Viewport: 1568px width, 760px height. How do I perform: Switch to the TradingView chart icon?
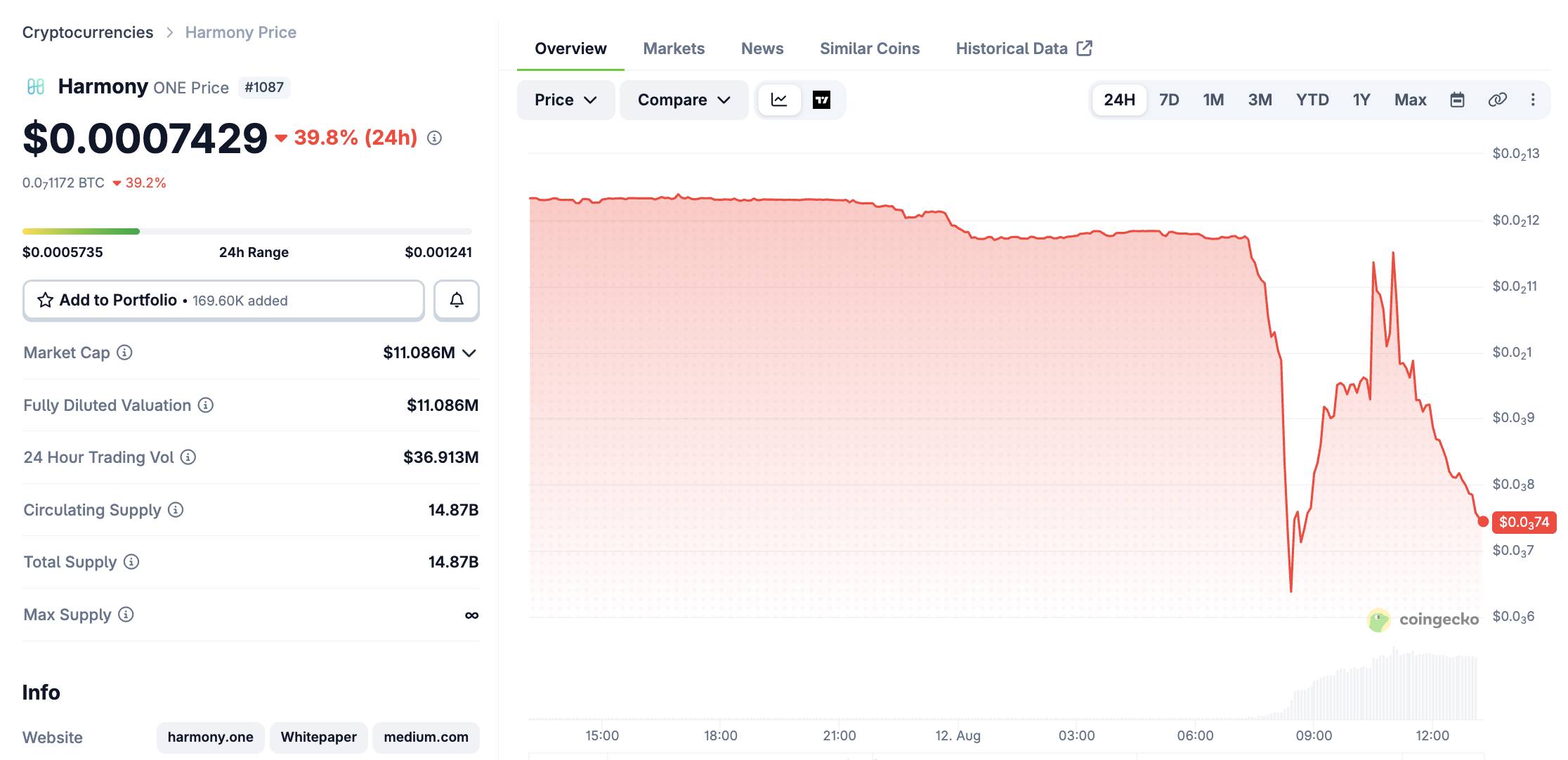[x=821, y=100]
